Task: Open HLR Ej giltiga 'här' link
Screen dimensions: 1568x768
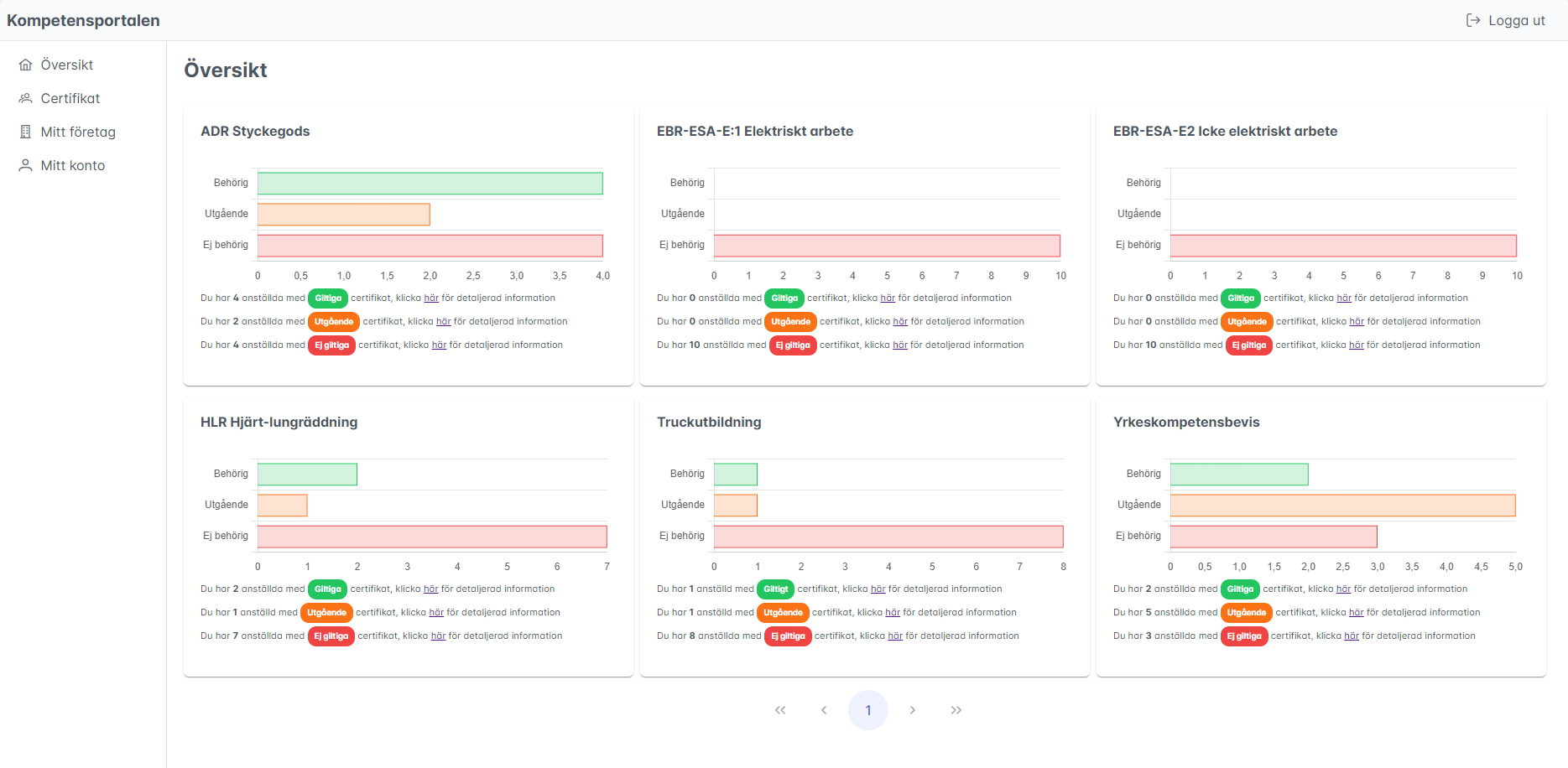Action: 438,636
